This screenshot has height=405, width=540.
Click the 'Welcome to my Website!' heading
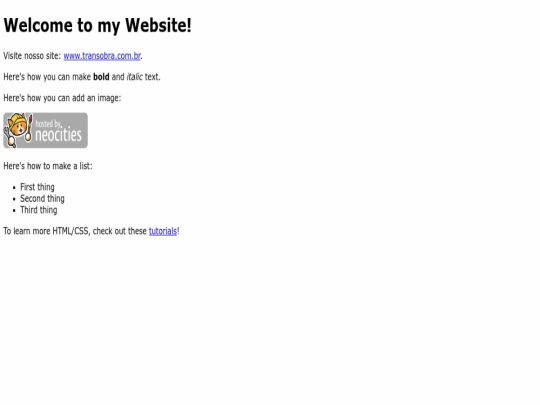click(97, 25)
